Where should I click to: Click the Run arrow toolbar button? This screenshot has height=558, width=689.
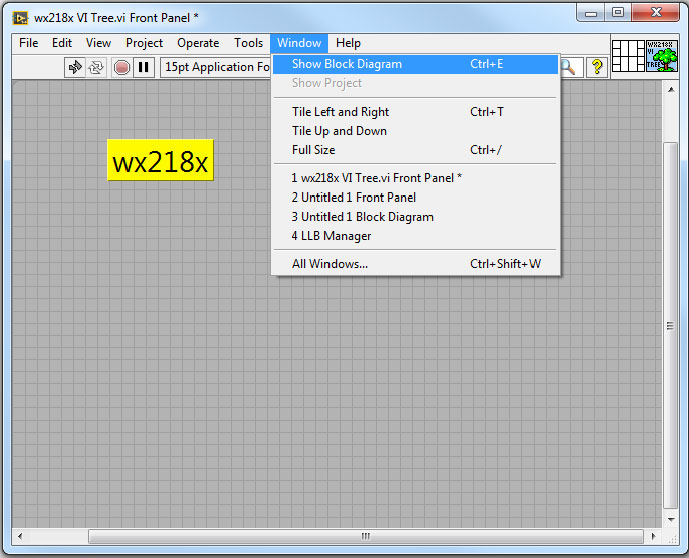point(75,67)
